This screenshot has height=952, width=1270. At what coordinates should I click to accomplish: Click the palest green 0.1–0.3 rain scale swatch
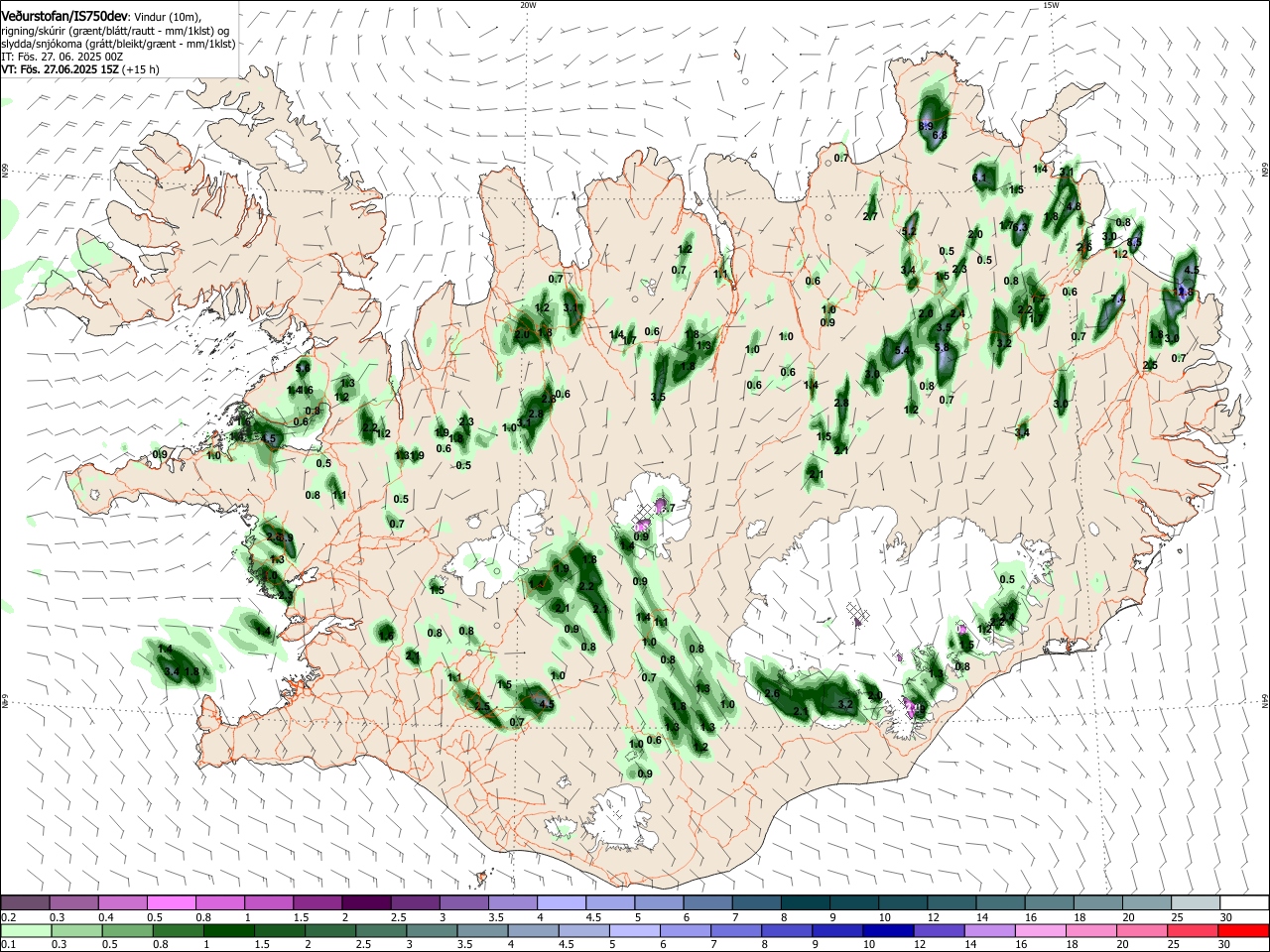coord(25,930)
